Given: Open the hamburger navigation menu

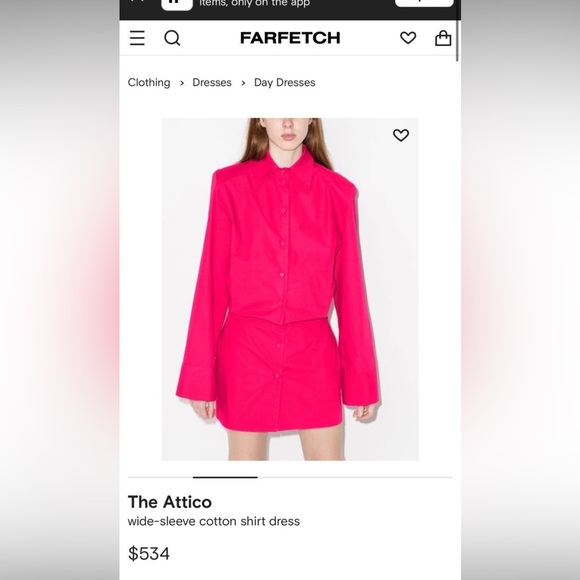Looking at the screenshot, I should (x=137, y=38).
